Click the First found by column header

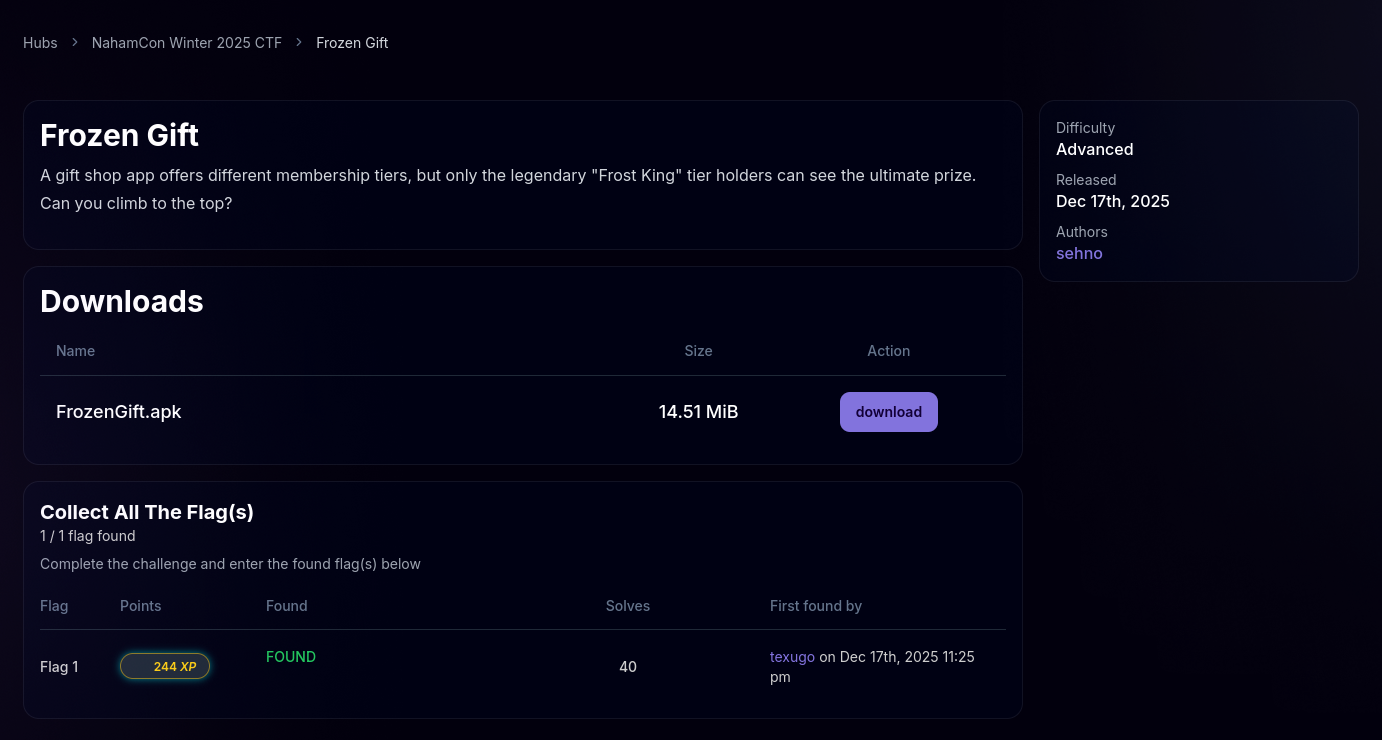[x=815, y=606]
